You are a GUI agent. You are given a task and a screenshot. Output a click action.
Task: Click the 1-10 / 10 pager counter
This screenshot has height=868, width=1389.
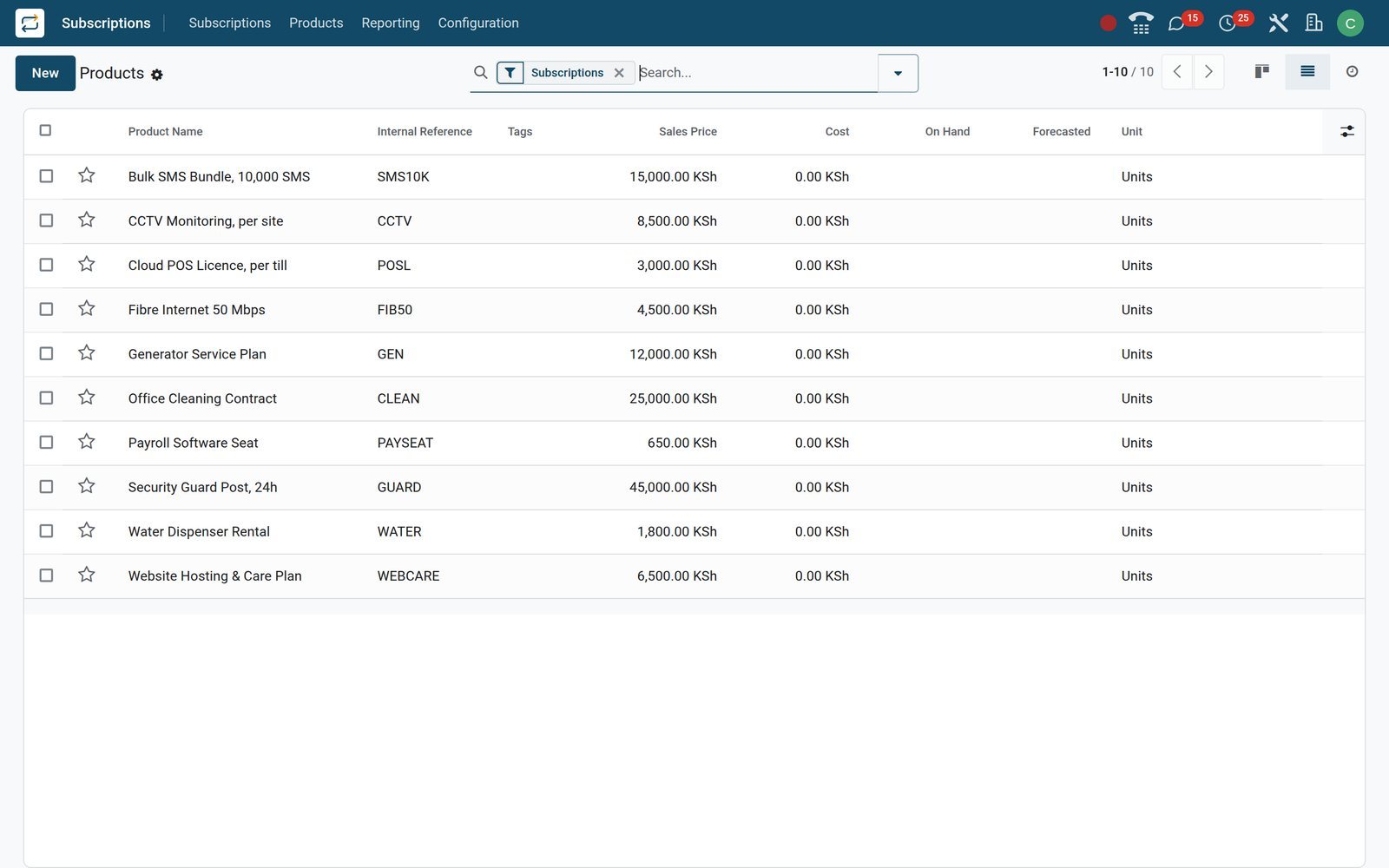(1128, 72)
